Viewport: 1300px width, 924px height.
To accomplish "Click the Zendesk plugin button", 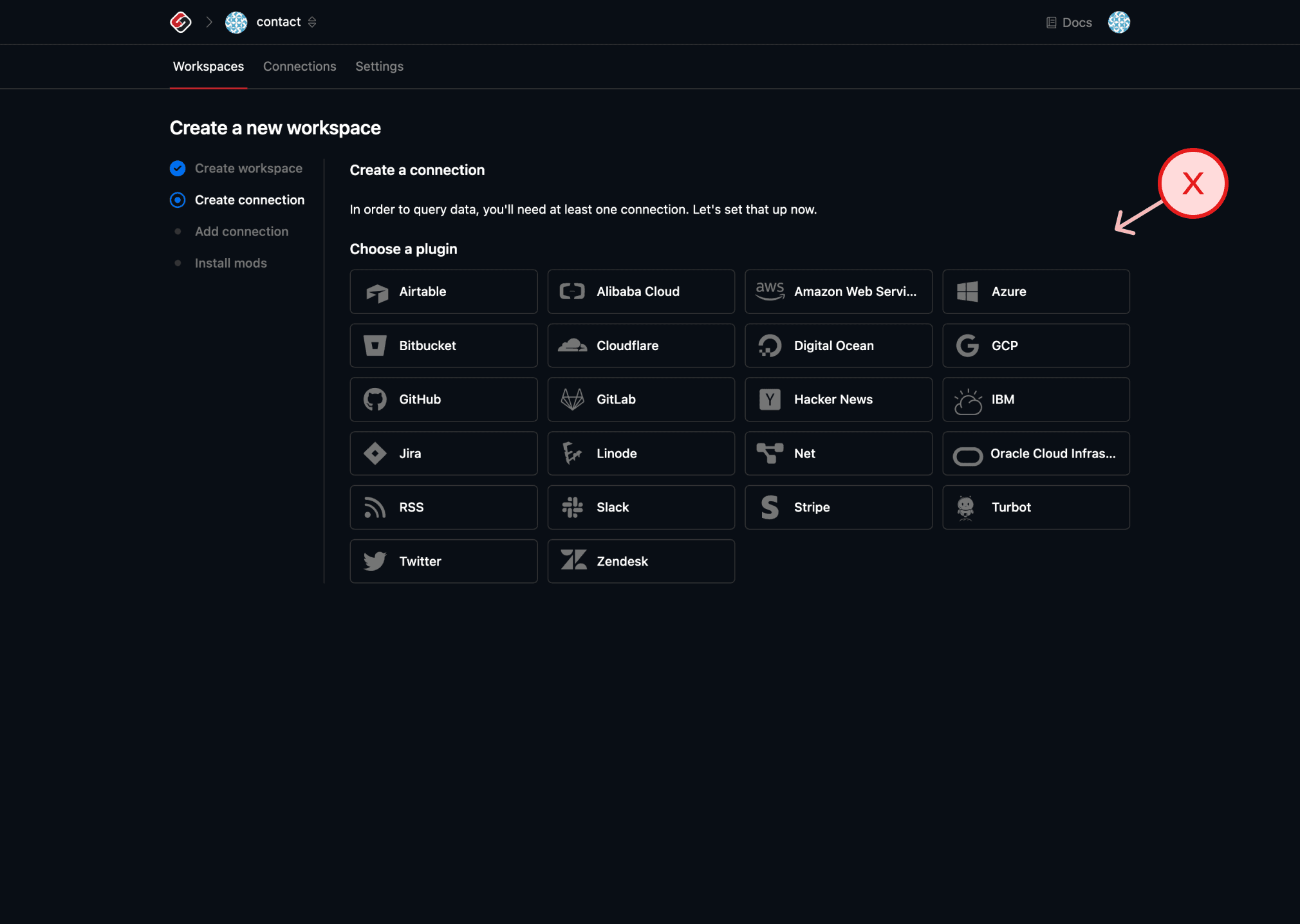I will [641, 561].
